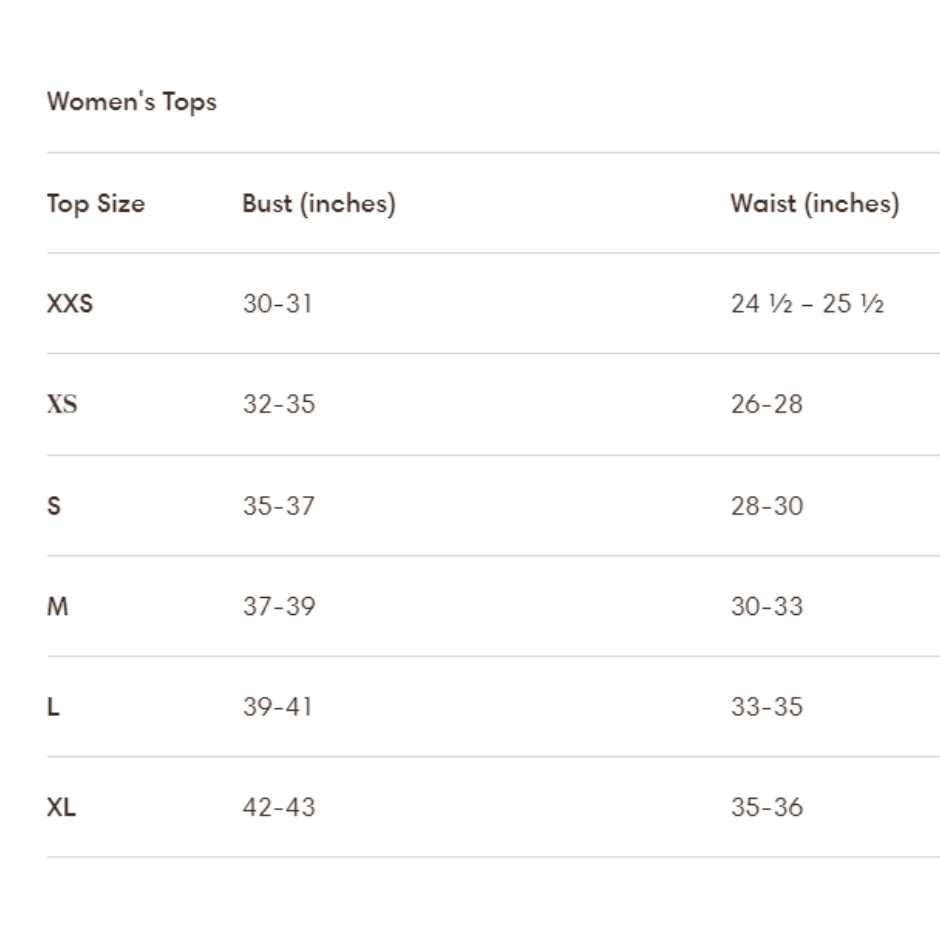Click the 24 ½ – 25 ½ waist value

[807, 304]
